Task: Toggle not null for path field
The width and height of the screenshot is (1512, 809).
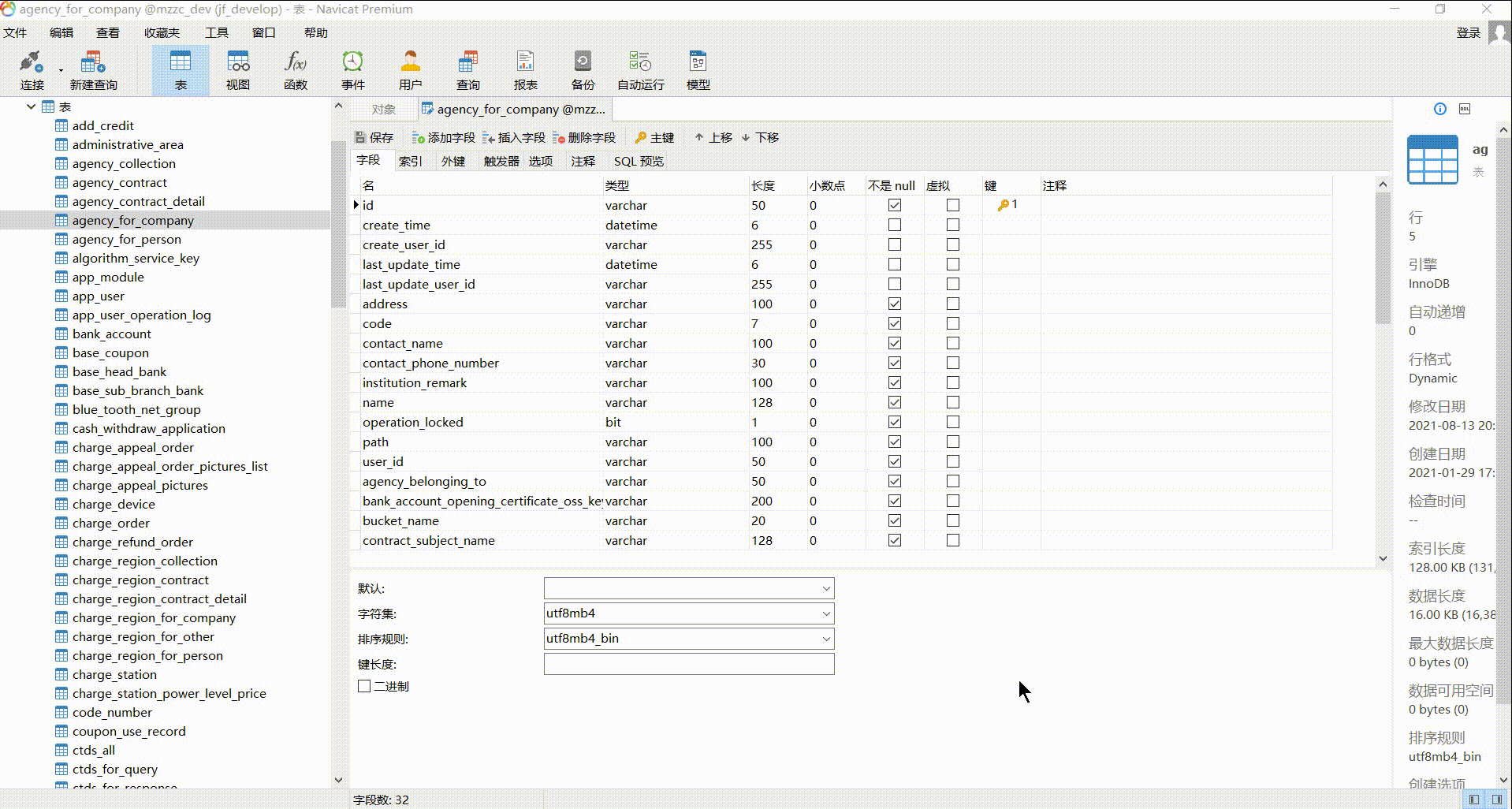Action: (x=894, y=442)
